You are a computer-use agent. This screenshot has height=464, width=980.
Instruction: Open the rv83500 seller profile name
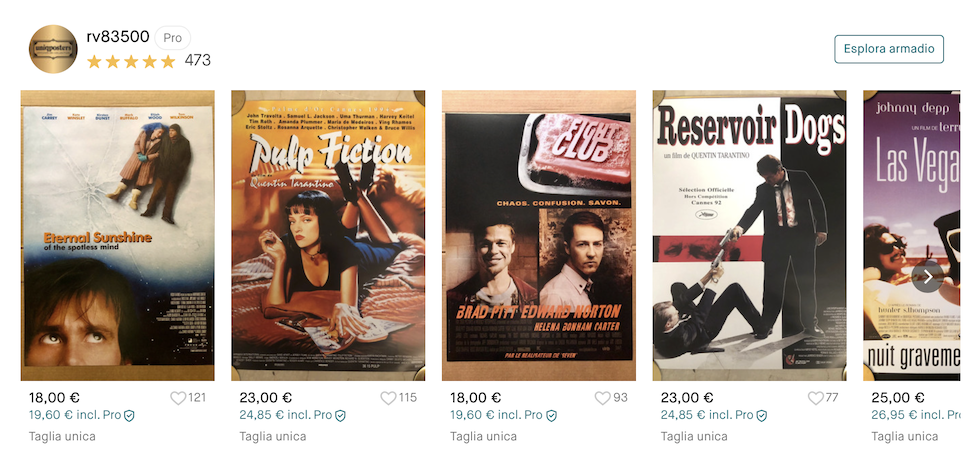pyautogui.click(x=118, y=37)
